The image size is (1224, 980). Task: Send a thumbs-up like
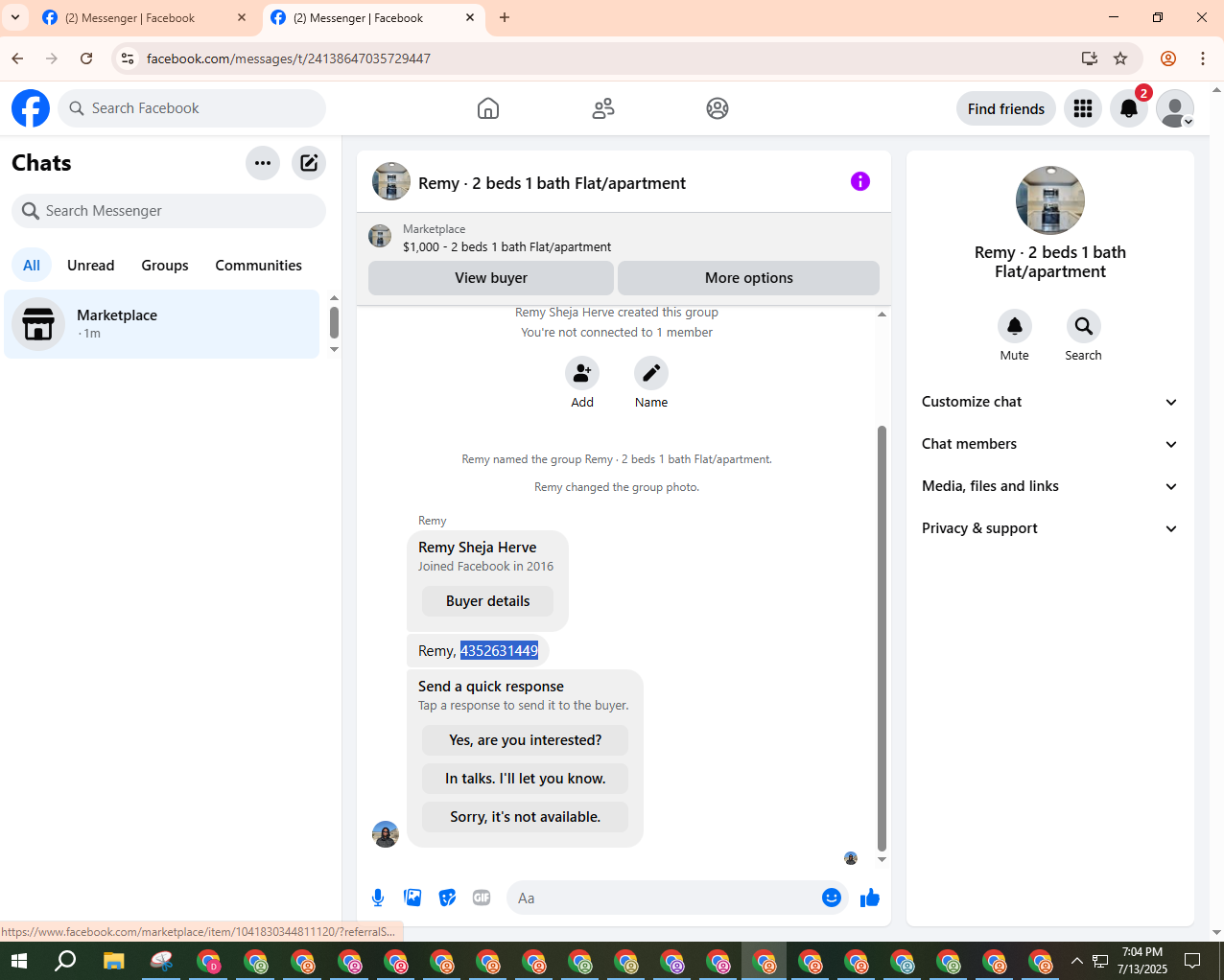[x=870, y=898]
